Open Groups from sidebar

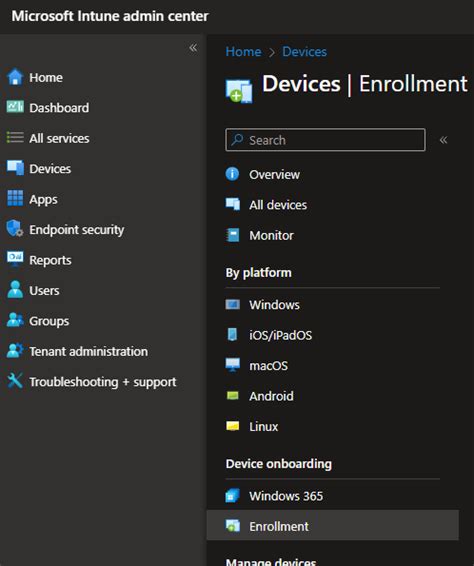(x=49, y=321)
